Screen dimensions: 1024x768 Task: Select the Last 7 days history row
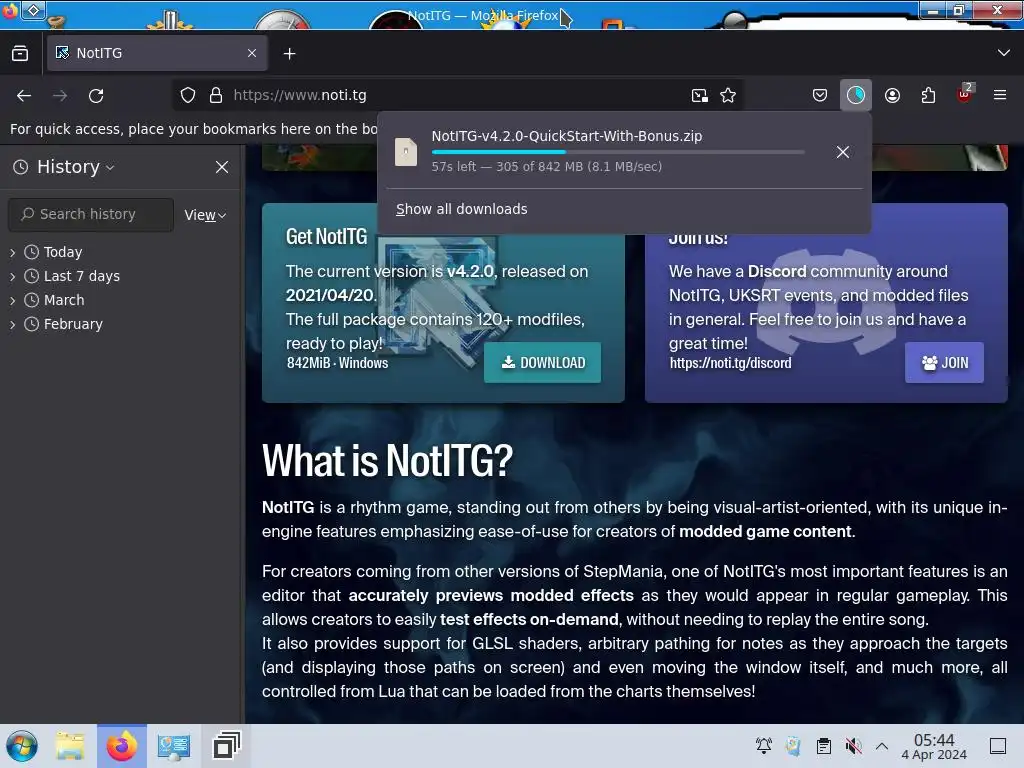coord(121,276)
